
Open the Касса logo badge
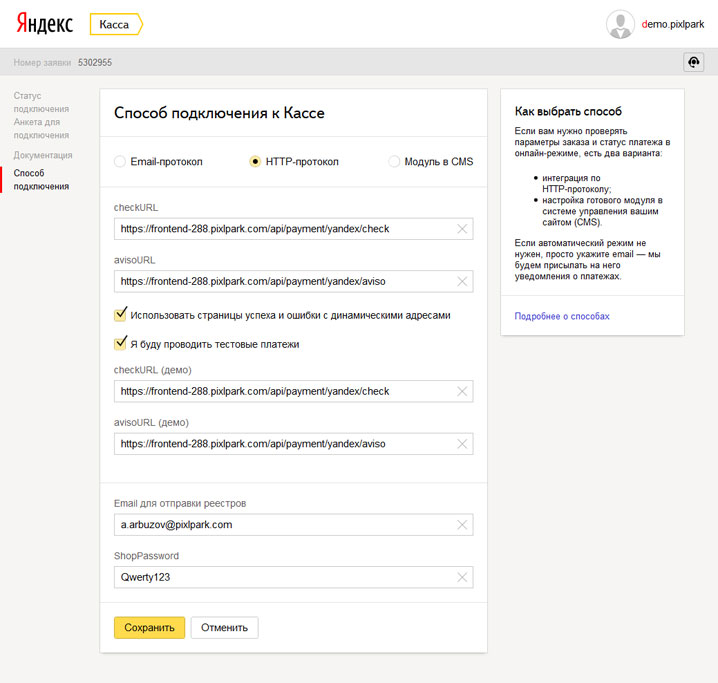coord(116,24)
